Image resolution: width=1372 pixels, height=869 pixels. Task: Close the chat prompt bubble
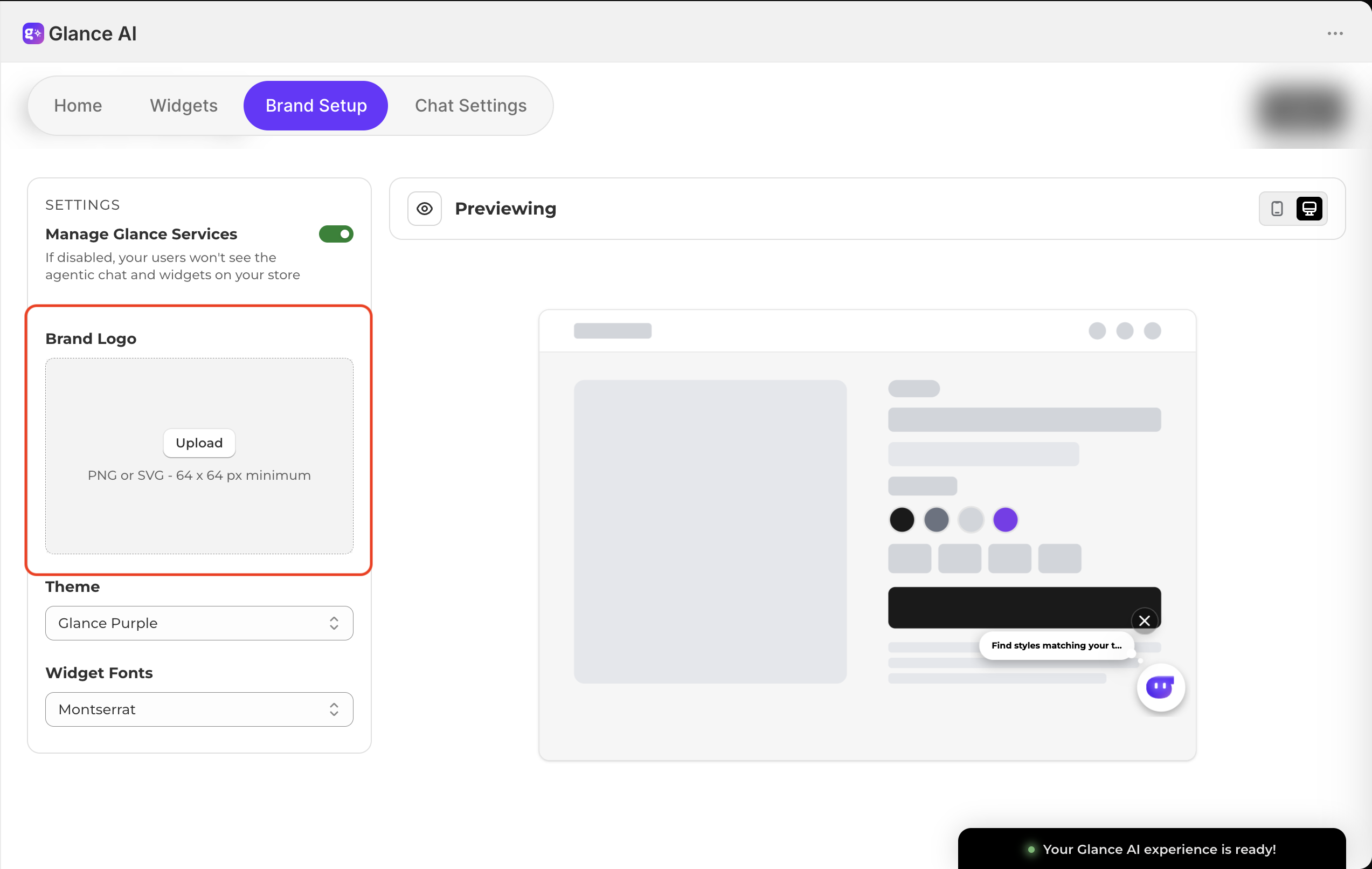(x=1144, y=620)
